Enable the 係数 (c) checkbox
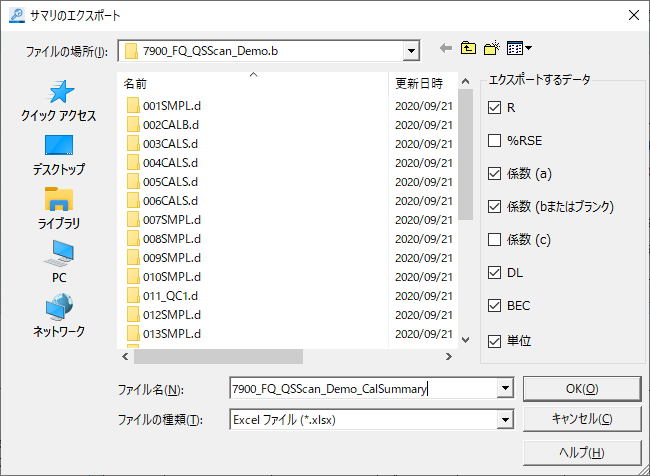 (494, 239)
